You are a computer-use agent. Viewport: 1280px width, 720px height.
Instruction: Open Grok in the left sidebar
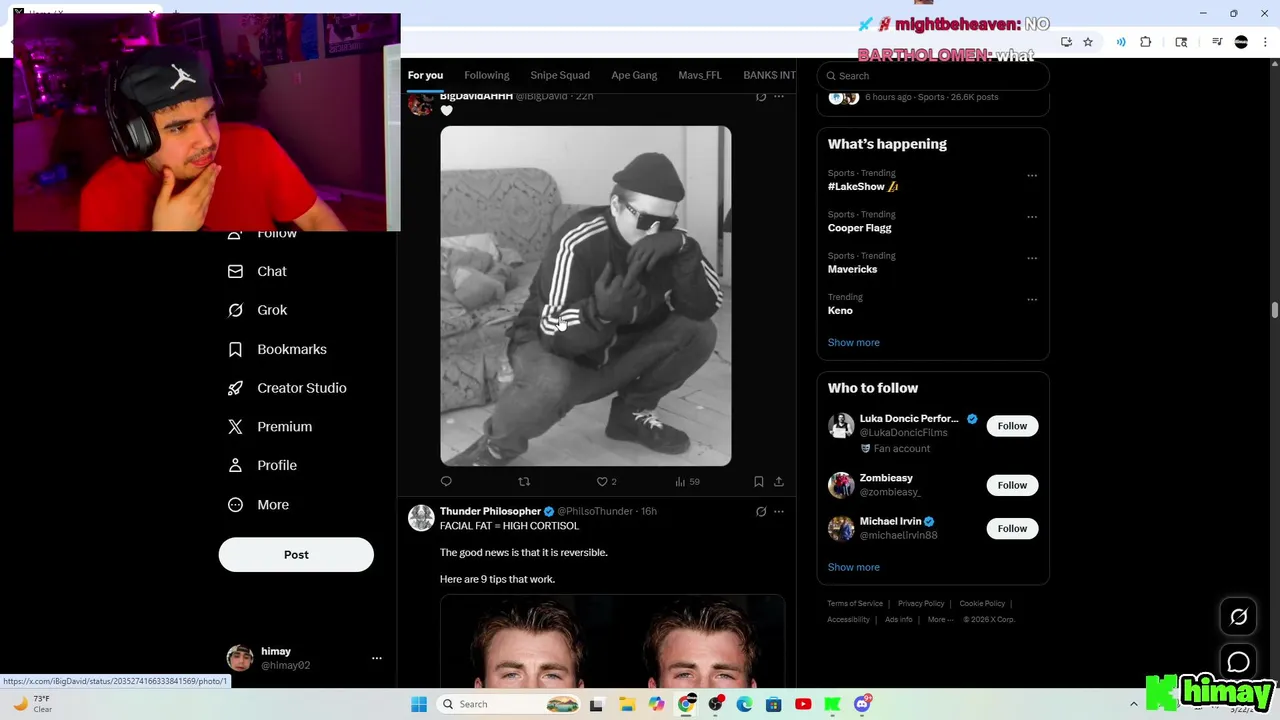coord(257,310)
